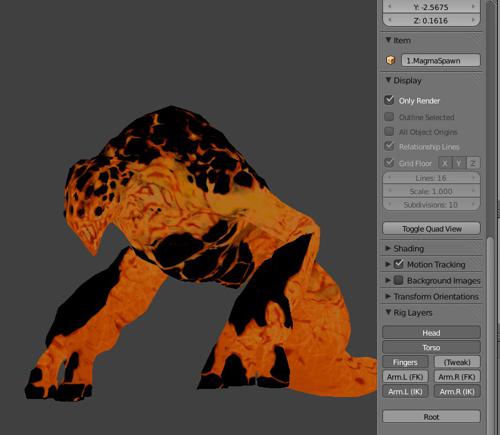Expand the Shading panel

pos(388,248)
